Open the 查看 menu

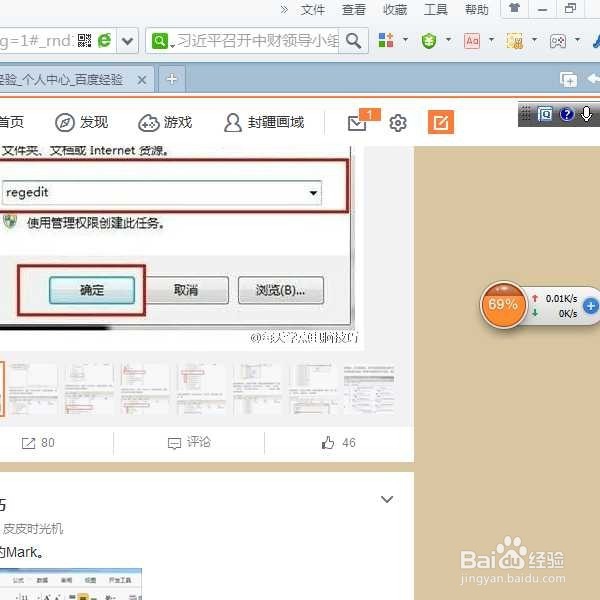pyautogui.click(x=354, y=10)
